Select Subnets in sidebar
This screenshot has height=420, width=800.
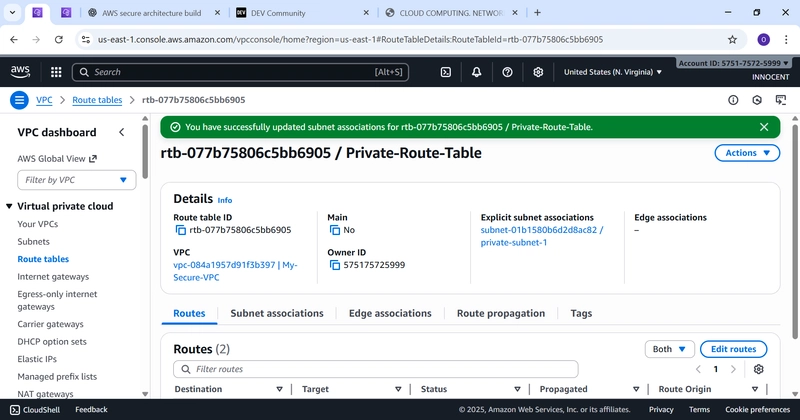[34, 241]
